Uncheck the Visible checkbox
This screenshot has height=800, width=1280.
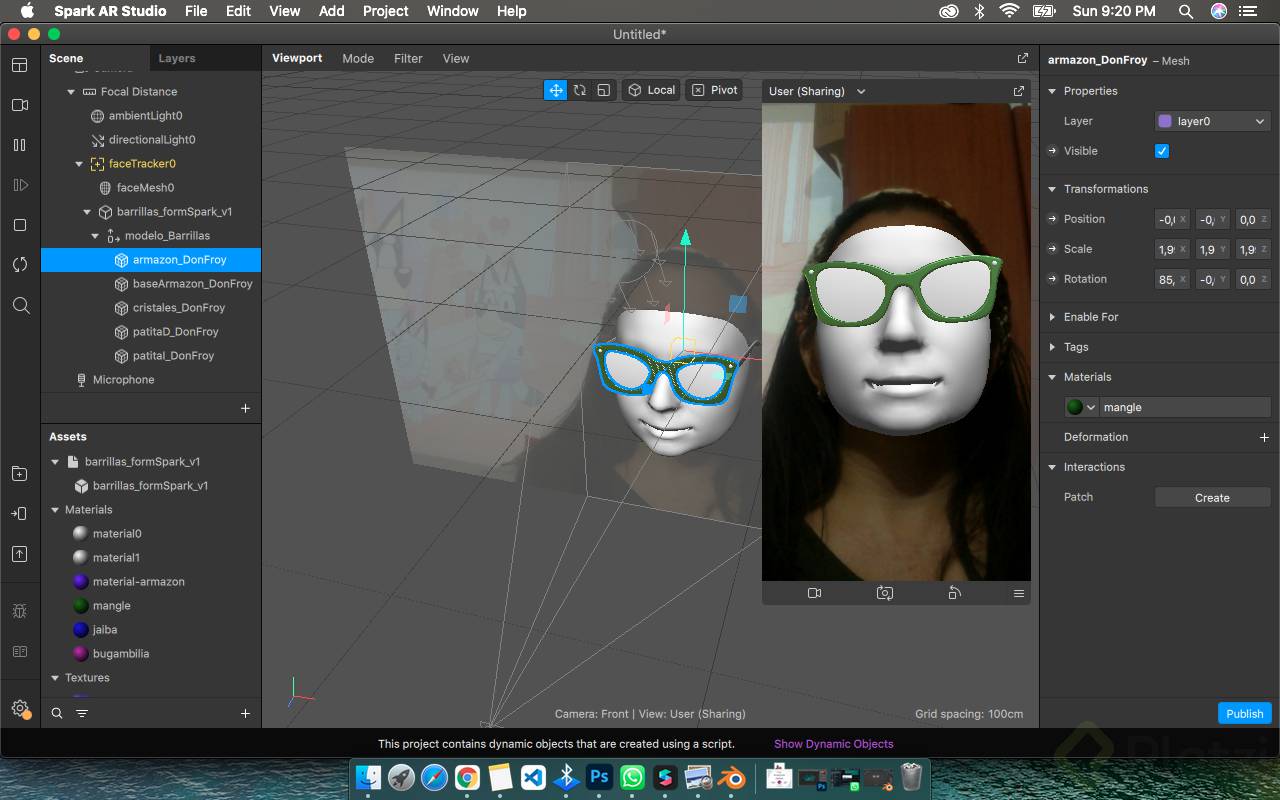(x=1162, y=151)
